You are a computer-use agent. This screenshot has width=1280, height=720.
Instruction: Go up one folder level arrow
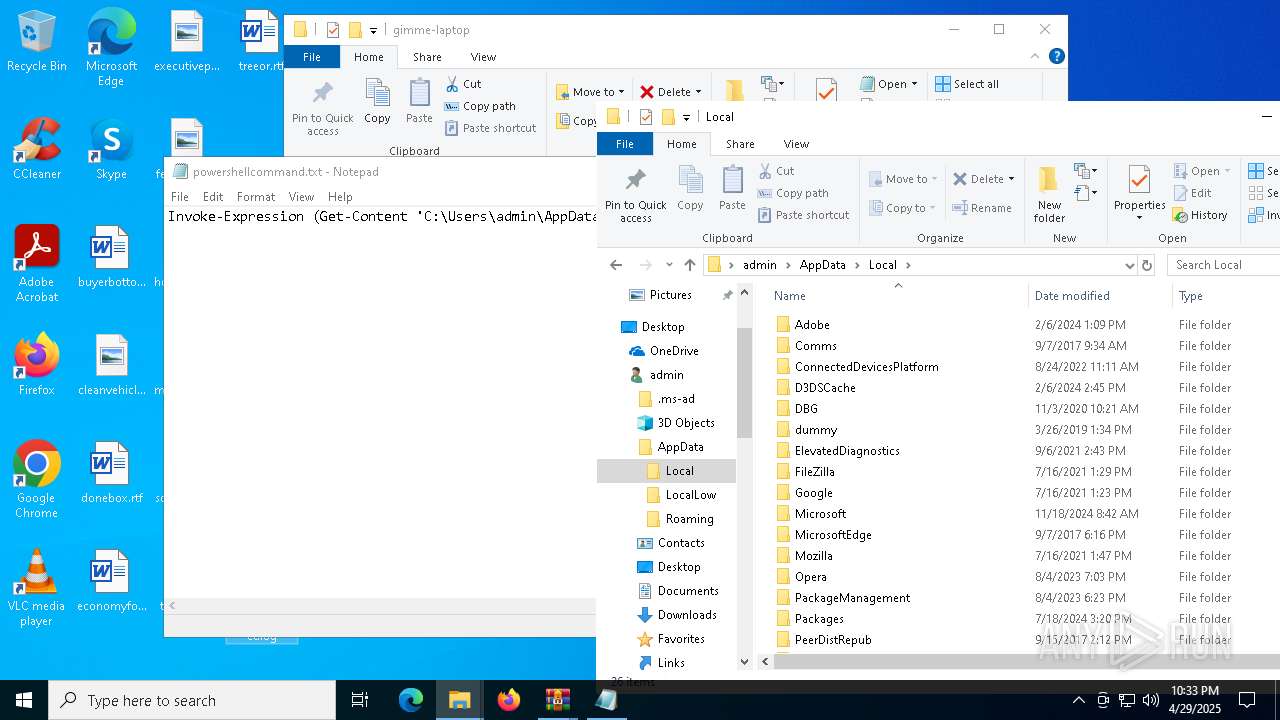690,265
